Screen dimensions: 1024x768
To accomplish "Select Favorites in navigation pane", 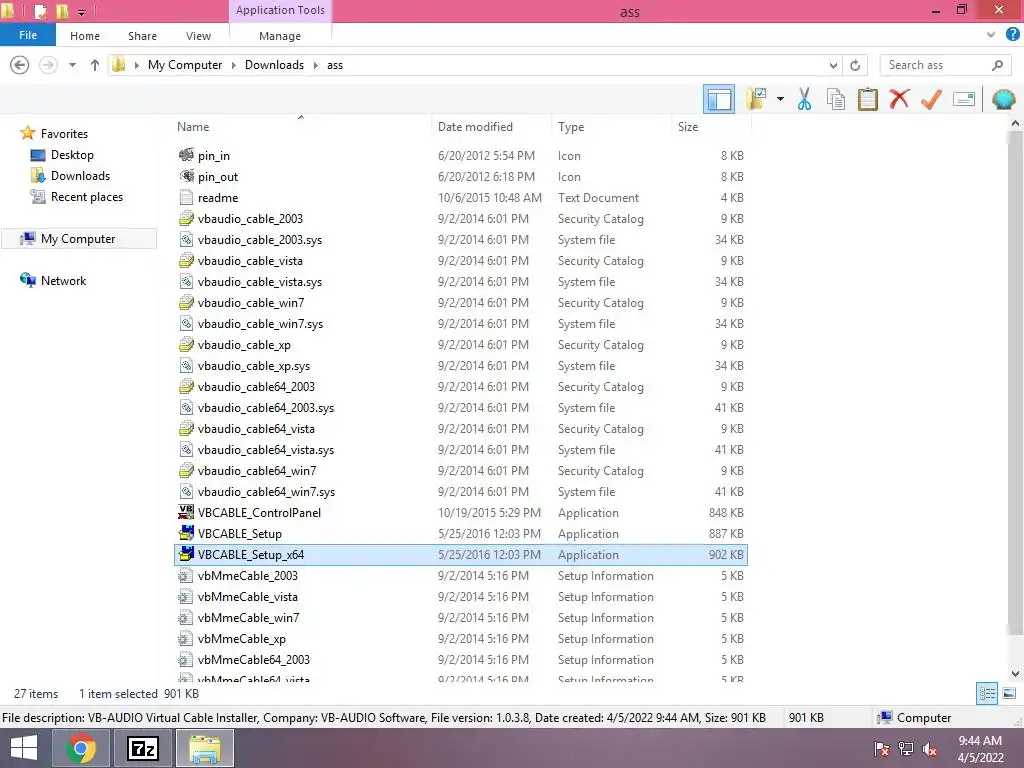I will coord(64,133).
